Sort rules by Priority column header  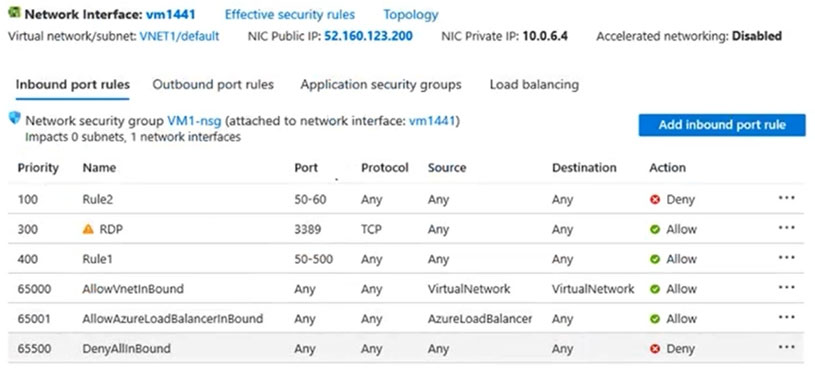click(38, 168)
